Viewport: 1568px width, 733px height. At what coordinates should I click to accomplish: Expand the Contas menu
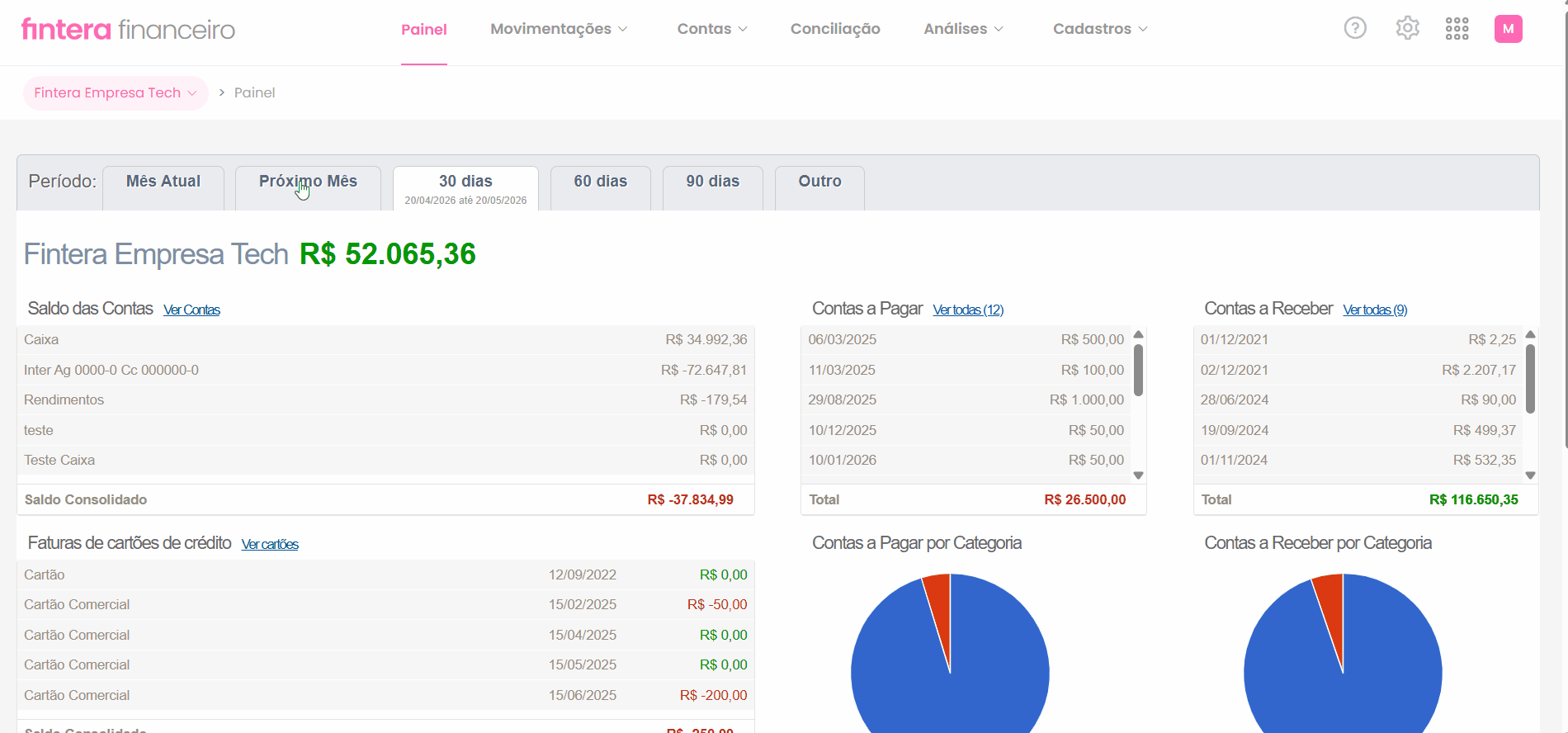(712, 29)
